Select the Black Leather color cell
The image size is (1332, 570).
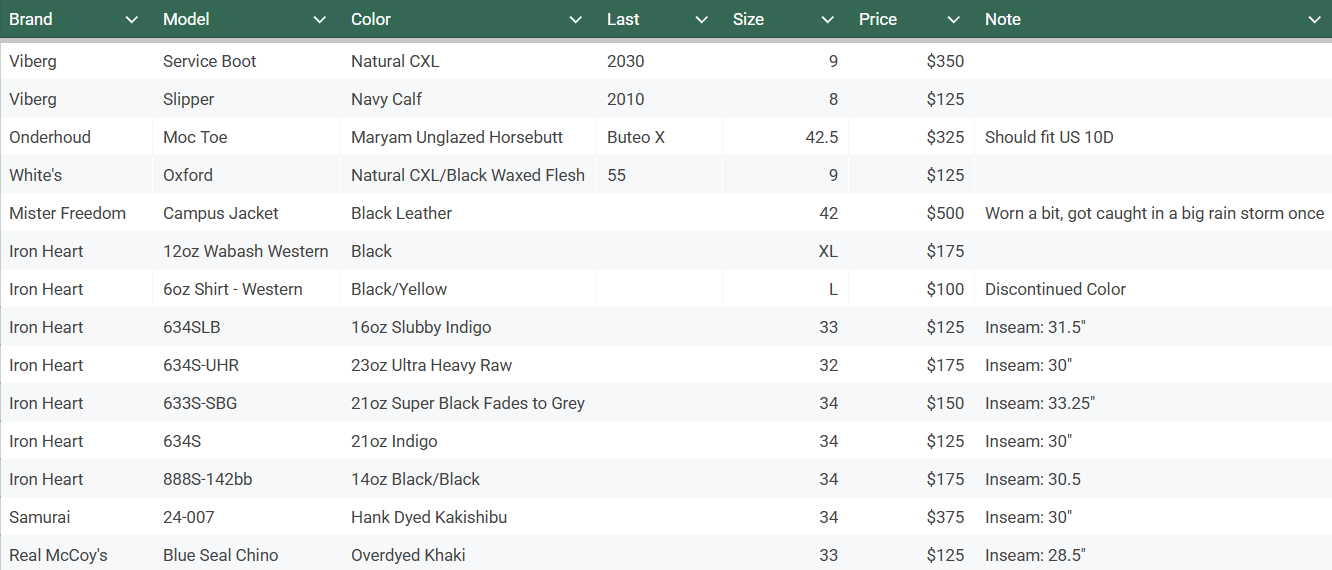(468, 213)
